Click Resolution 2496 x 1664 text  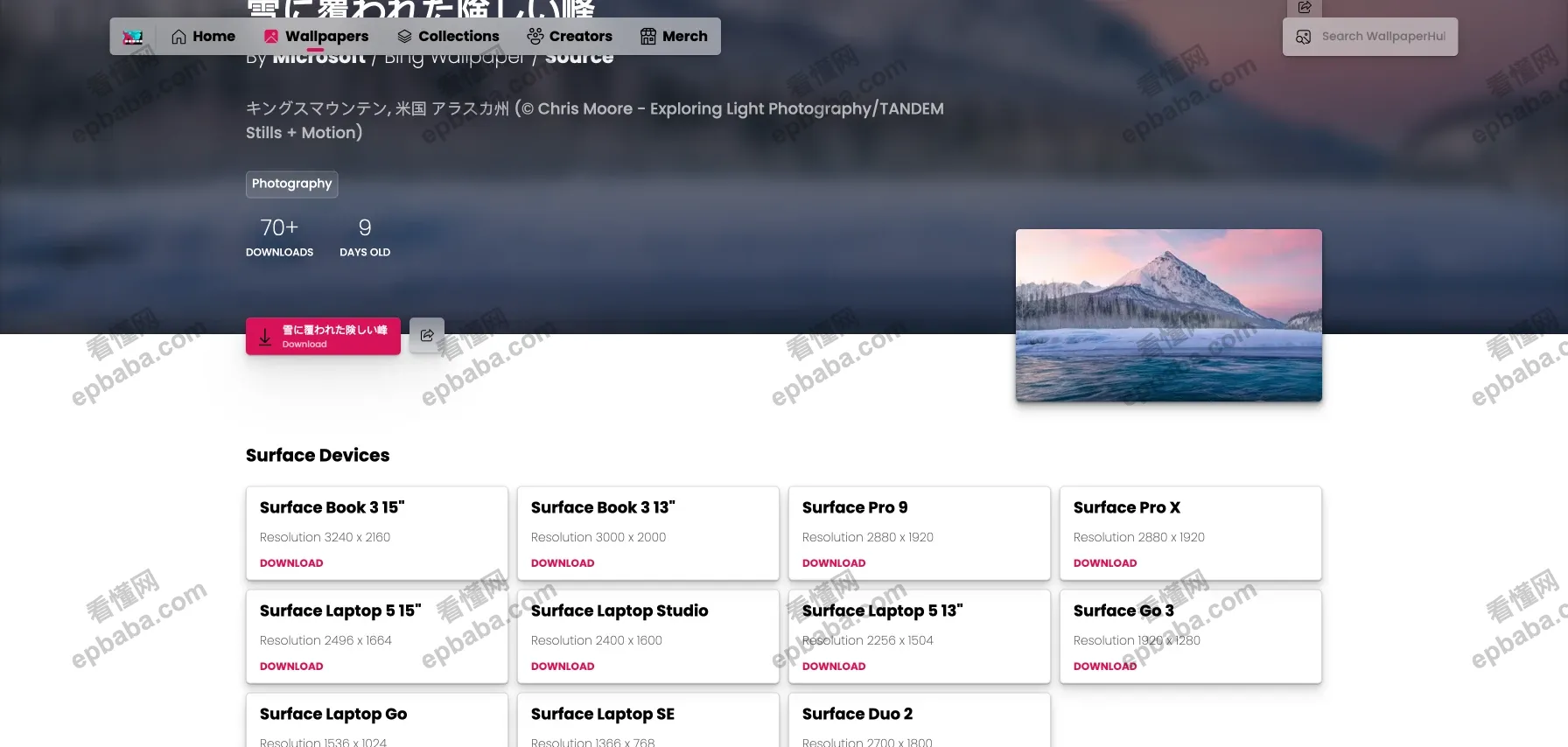click(x=325, y=640)
